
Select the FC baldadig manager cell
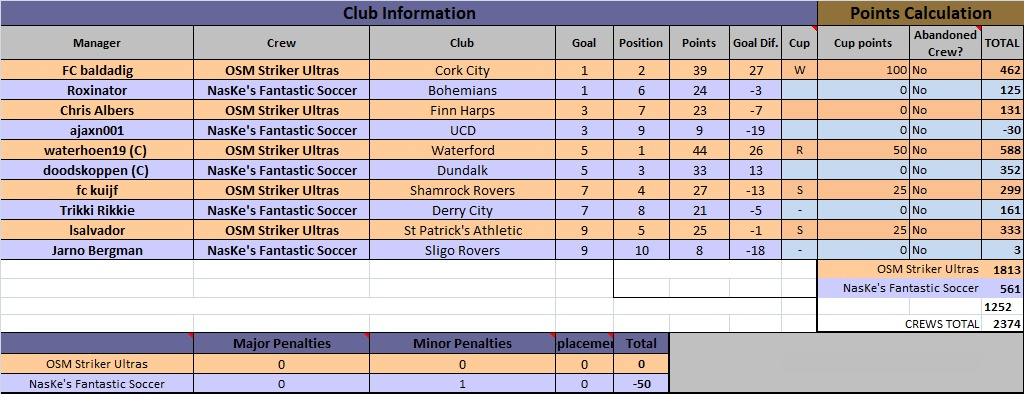click(97, 70)
